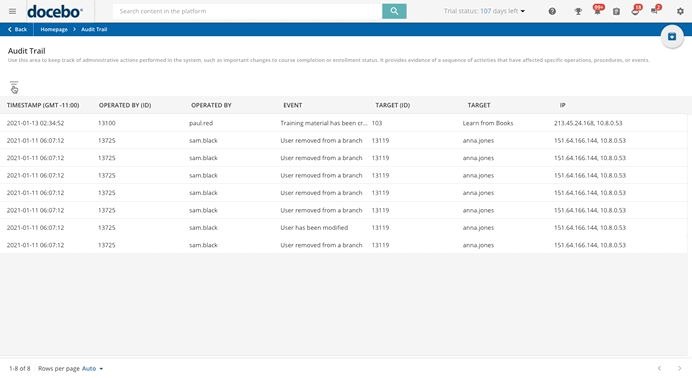Click the round blue archive button
The width and height of the screenshot is (692, 378).
point(672,37)
